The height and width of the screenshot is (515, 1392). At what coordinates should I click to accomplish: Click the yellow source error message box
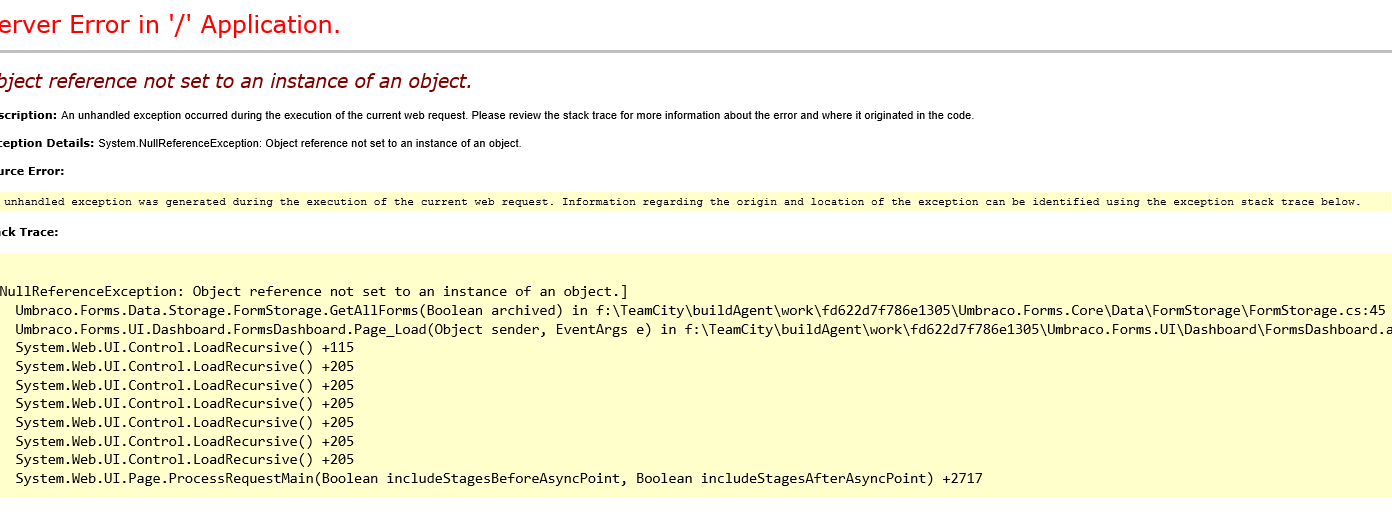point(696,202)
